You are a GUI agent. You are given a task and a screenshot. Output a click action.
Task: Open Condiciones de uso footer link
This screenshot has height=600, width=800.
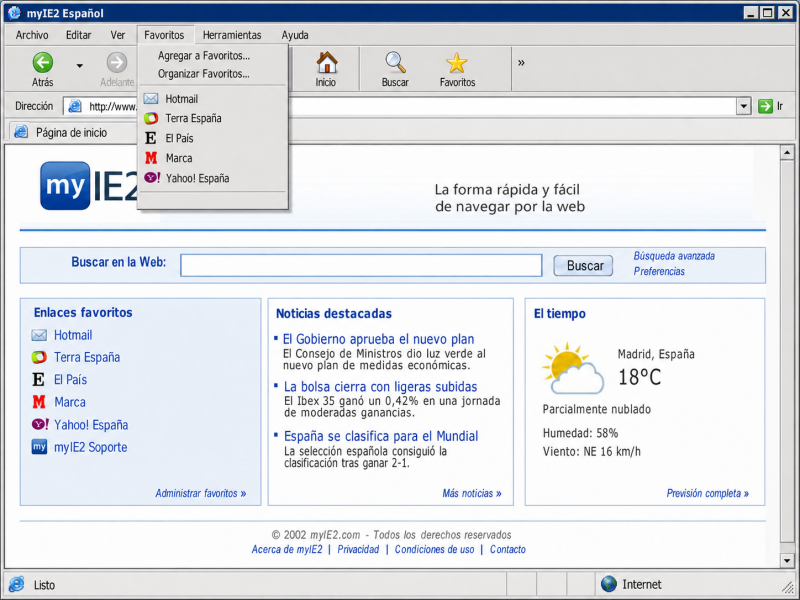[x=434, y=549]
